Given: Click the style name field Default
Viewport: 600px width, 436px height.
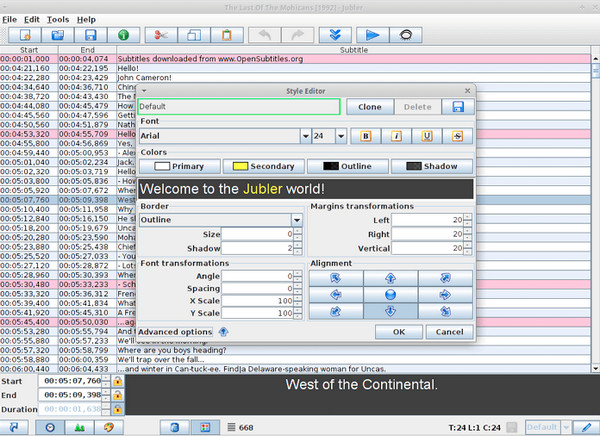Looking at the screenshot, I should [x=239, y=106].
